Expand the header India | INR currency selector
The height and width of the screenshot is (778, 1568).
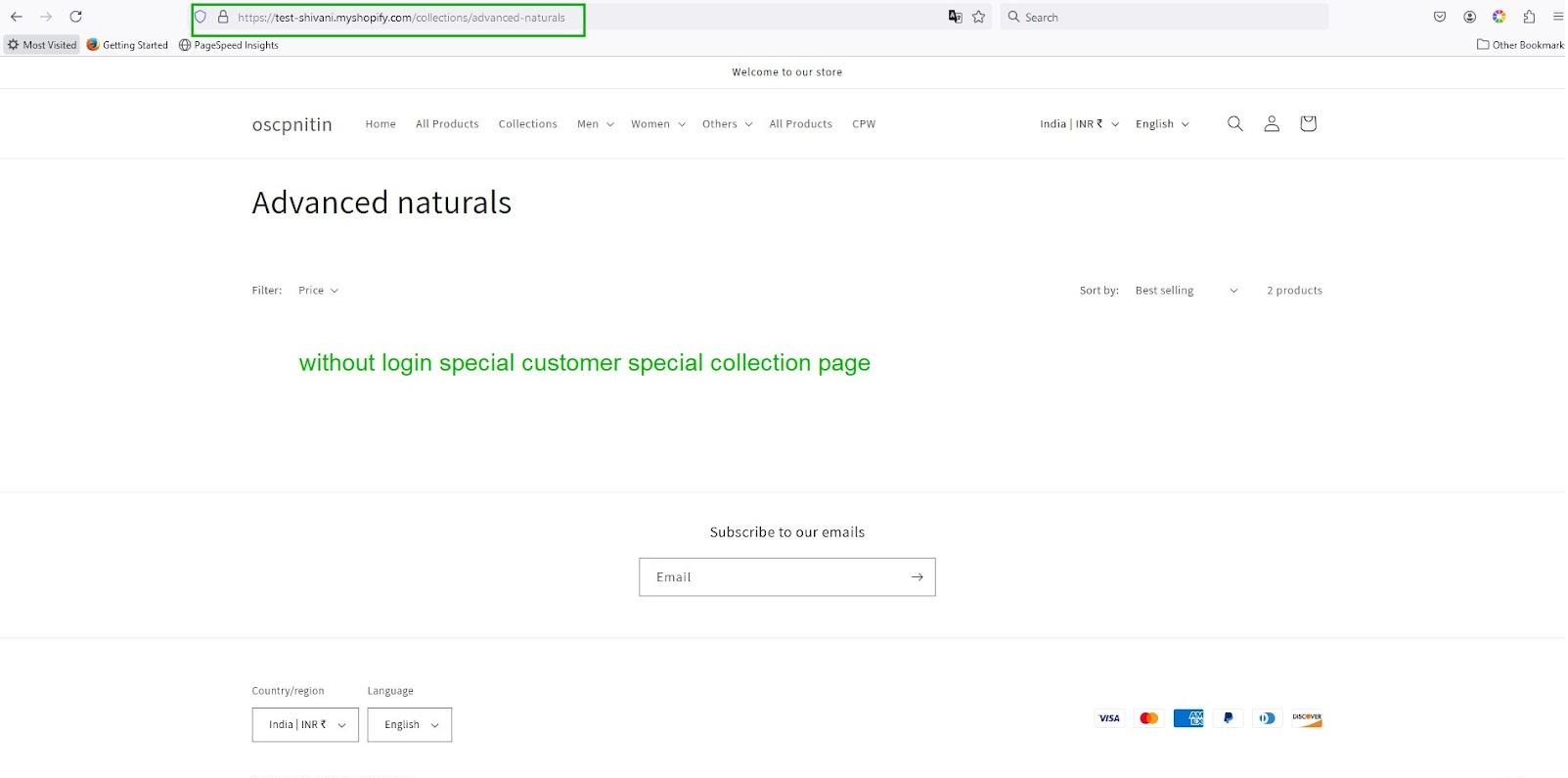[x=1079, y=124]
